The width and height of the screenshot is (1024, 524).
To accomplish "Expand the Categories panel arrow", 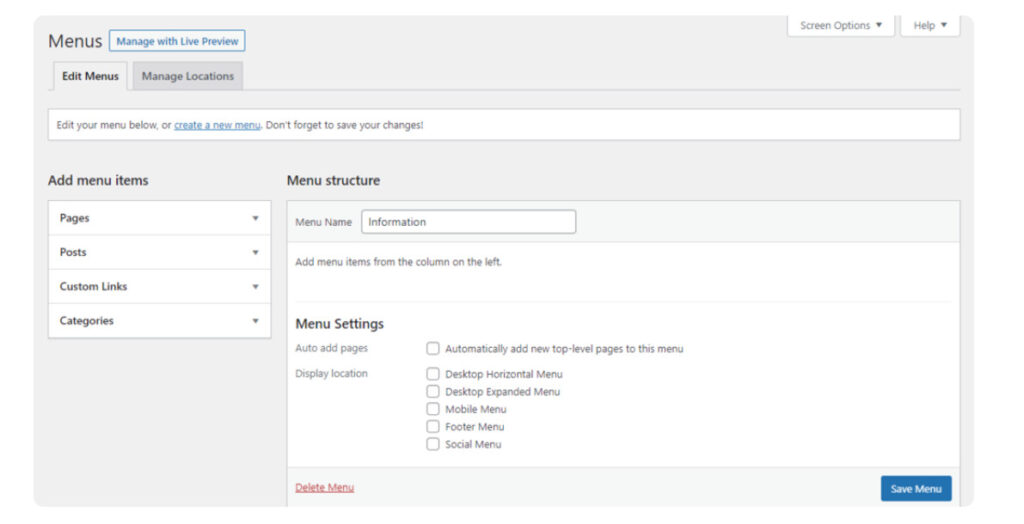I will tap(255, 321).
